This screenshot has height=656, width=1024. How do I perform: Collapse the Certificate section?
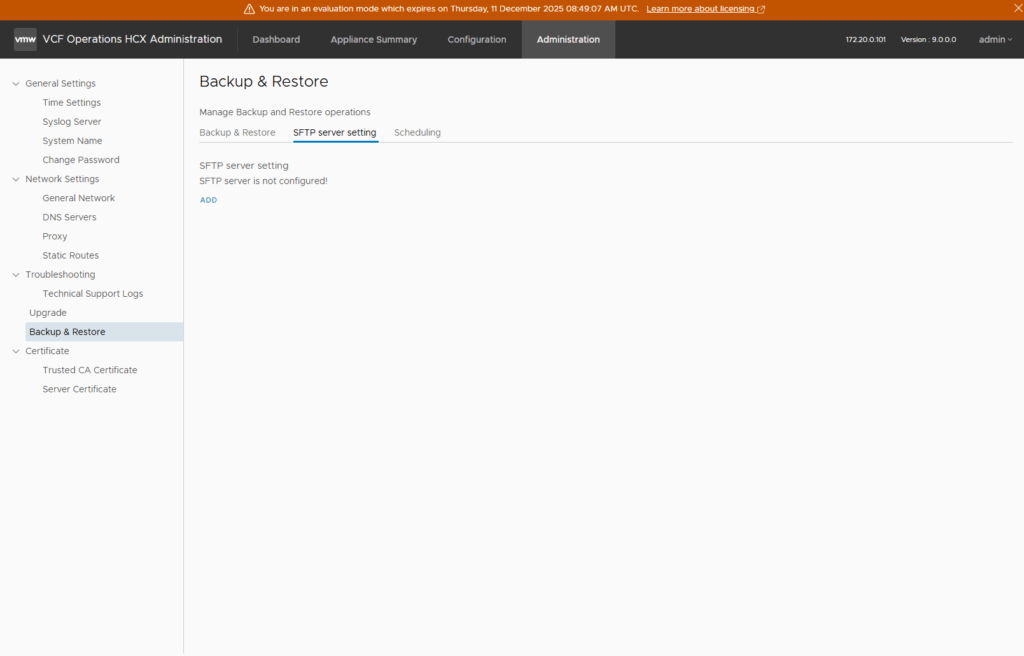(16, 352)
